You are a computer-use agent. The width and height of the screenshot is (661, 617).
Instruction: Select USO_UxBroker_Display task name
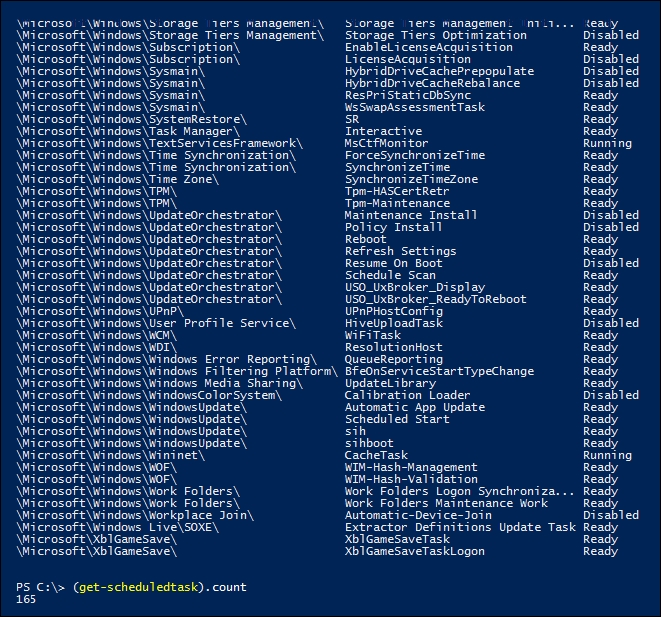click(415, 287)
